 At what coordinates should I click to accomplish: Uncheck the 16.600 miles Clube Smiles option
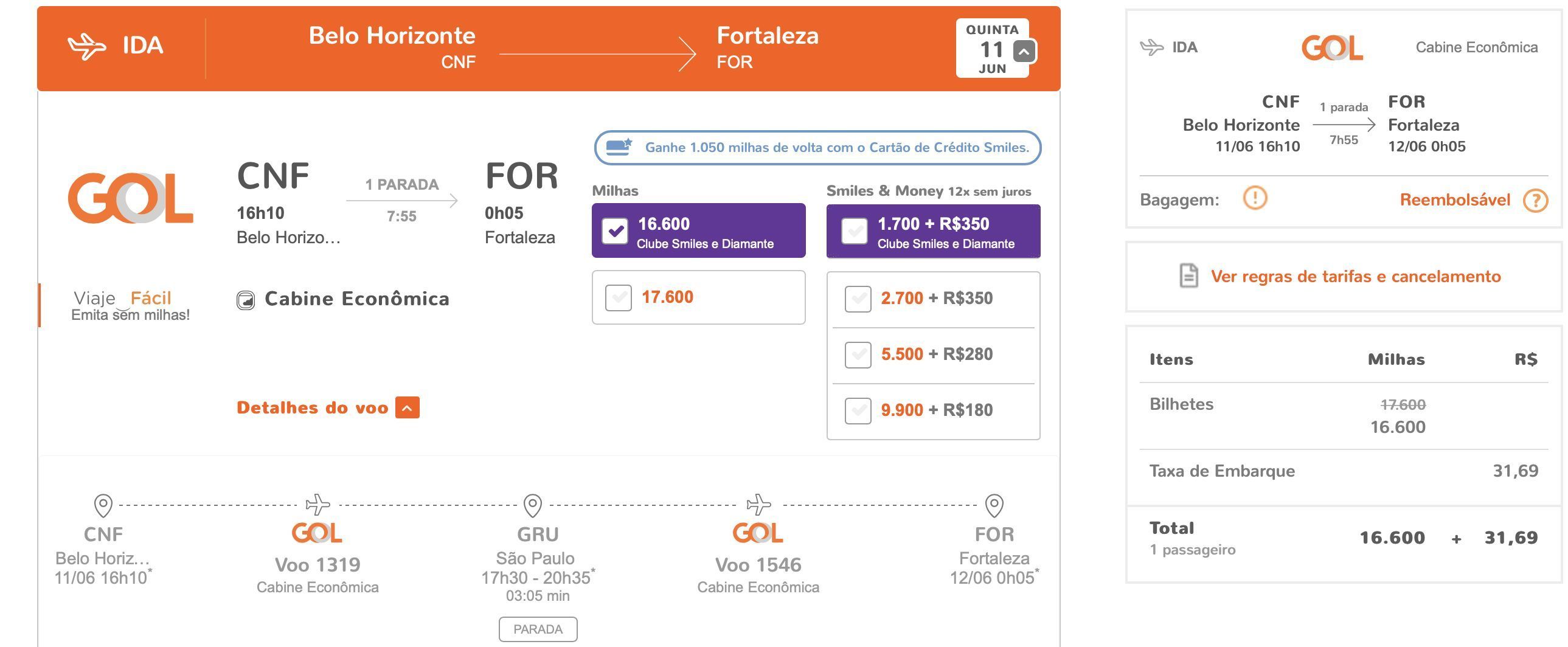click(615, 231)
